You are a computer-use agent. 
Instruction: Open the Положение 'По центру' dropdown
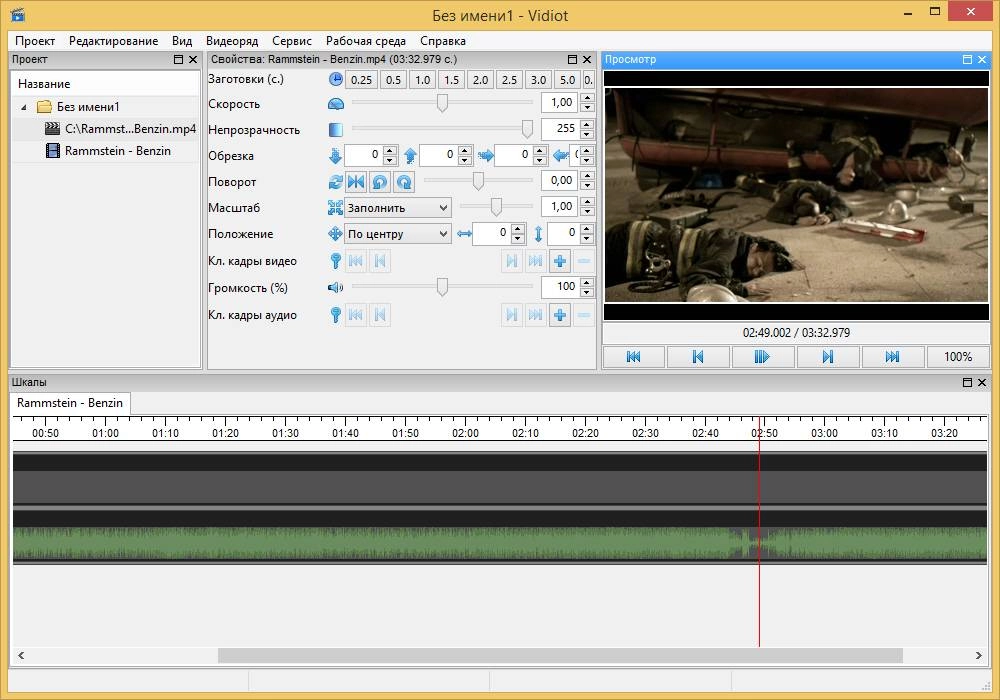pos(398,234)
